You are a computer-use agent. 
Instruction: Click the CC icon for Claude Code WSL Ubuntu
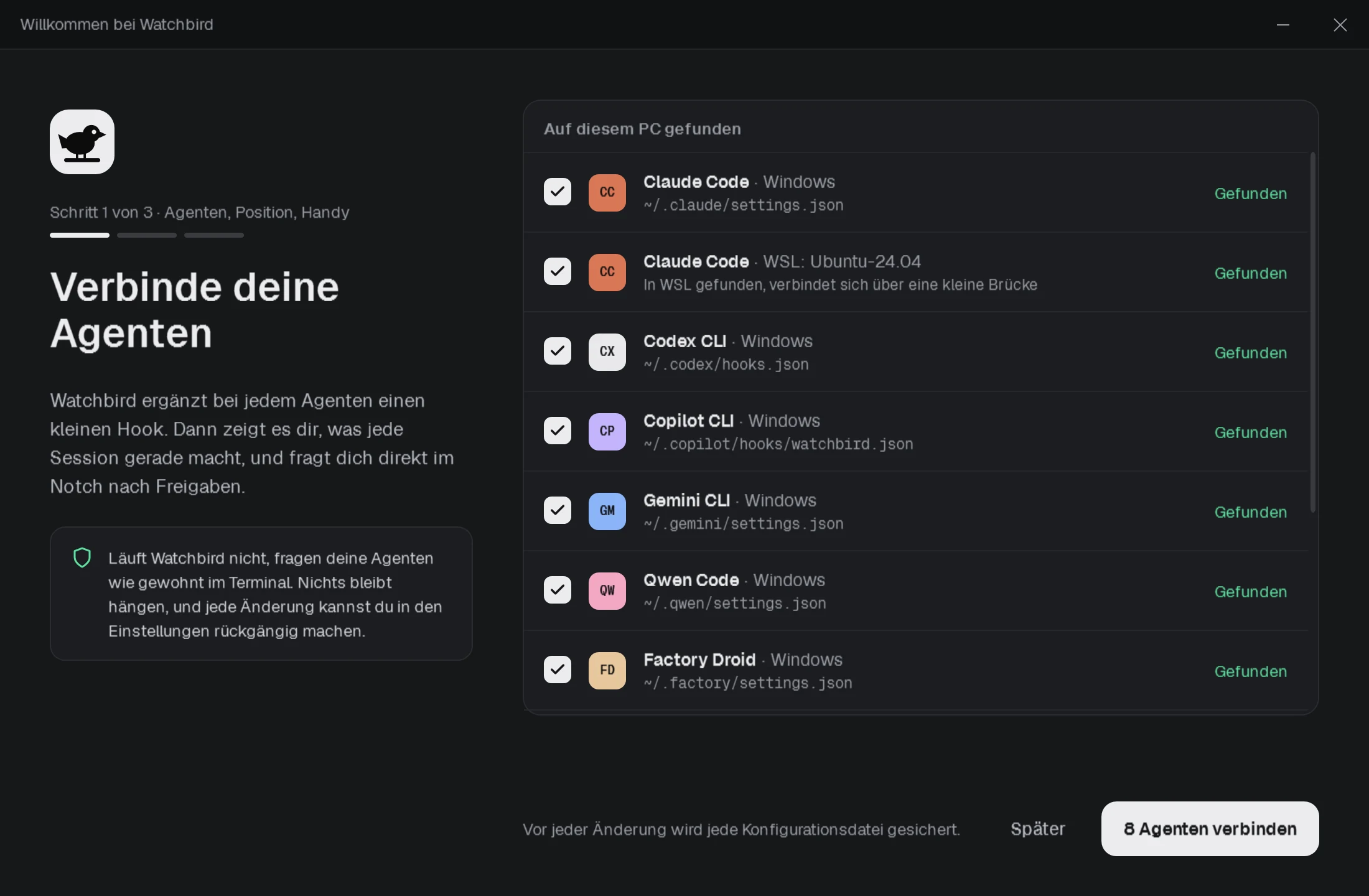pyautogui.click(x=607, y=272)
